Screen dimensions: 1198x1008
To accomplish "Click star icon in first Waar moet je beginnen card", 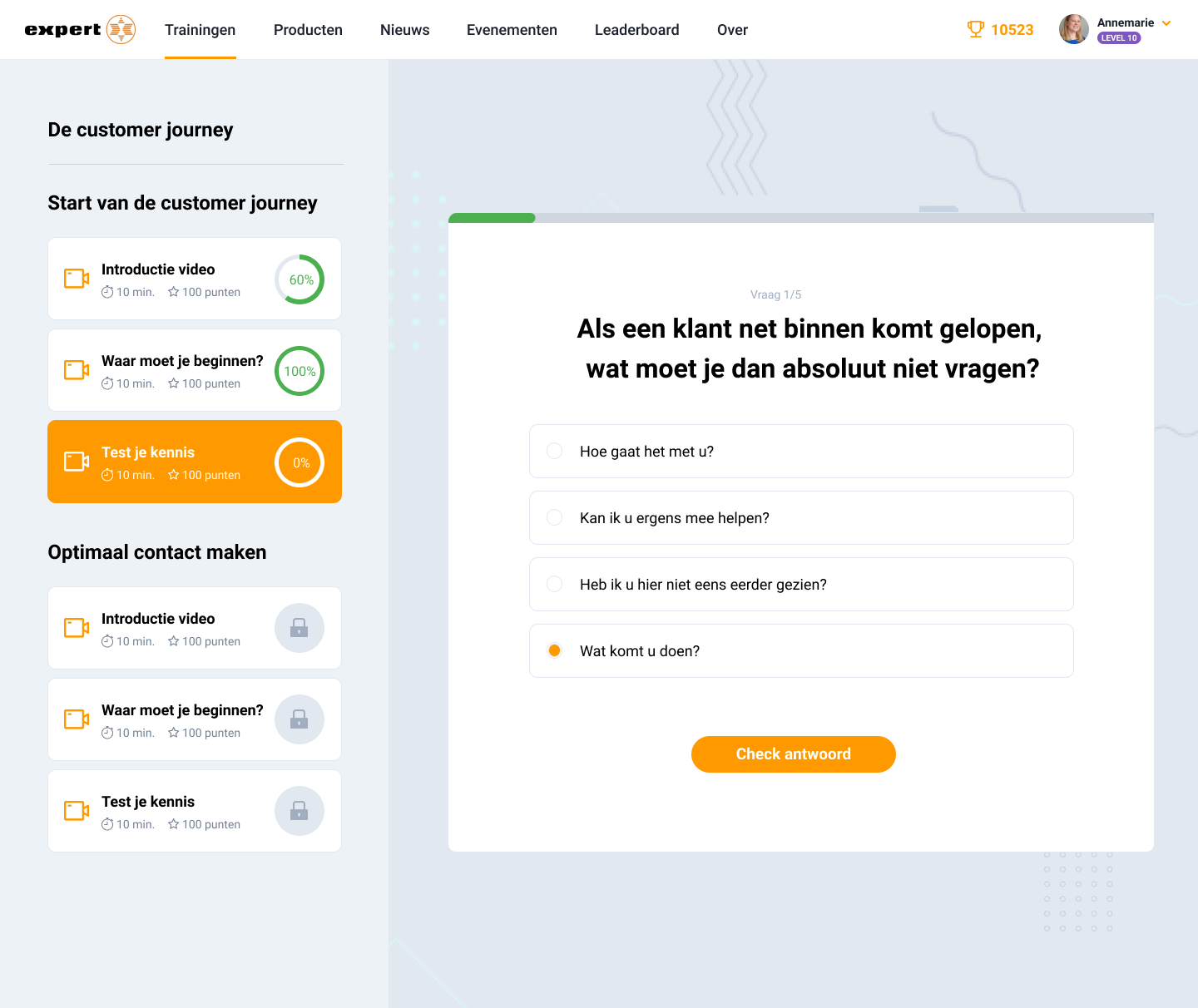I will (174, 383).
